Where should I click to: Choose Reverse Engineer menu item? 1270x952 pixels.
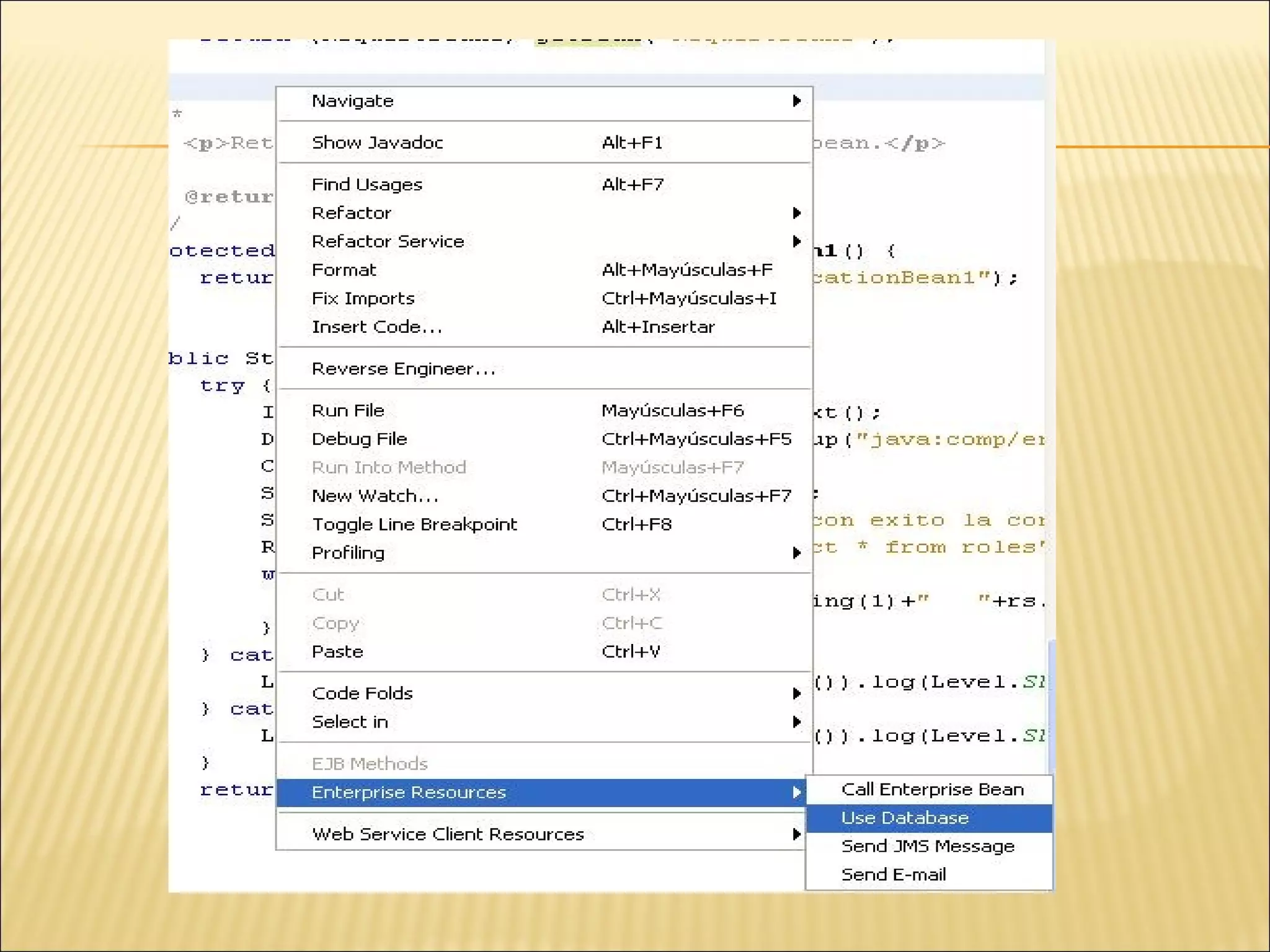tap(403, 369)
